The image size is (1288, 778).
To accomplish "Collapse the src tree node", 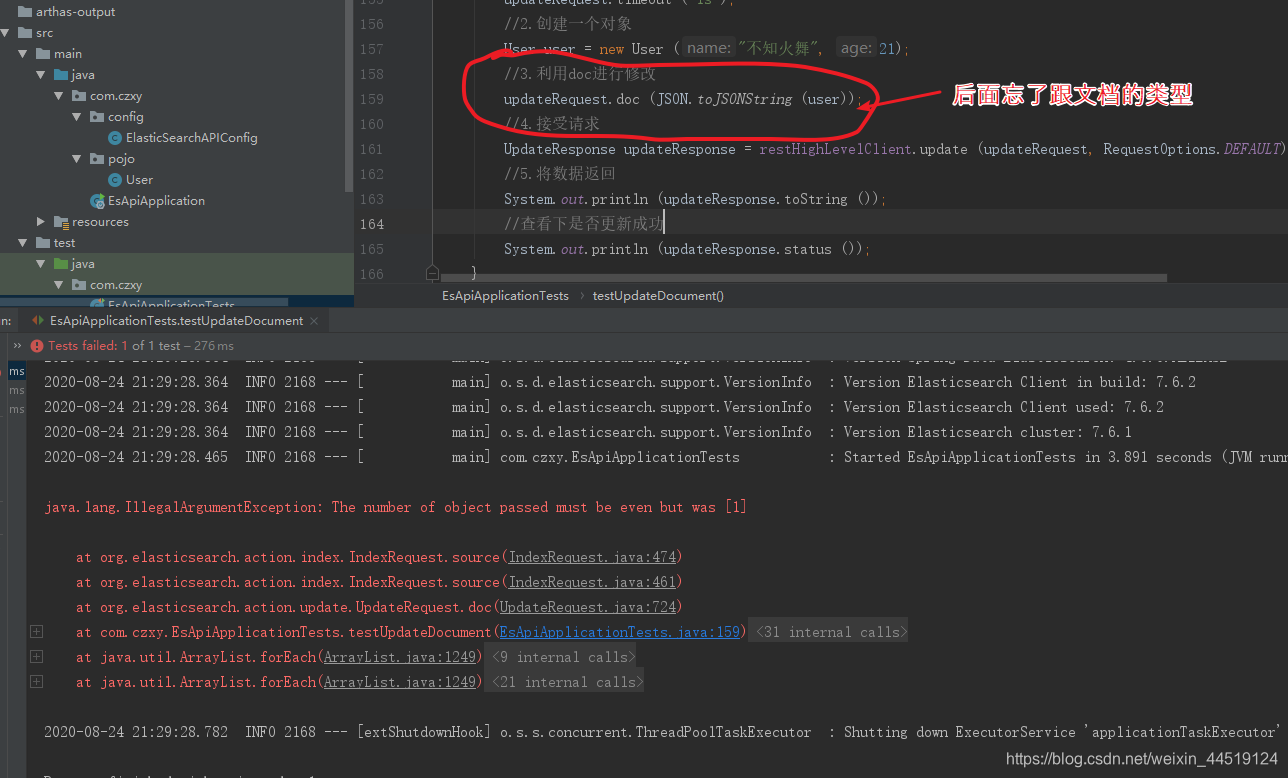I will [4, 33].
